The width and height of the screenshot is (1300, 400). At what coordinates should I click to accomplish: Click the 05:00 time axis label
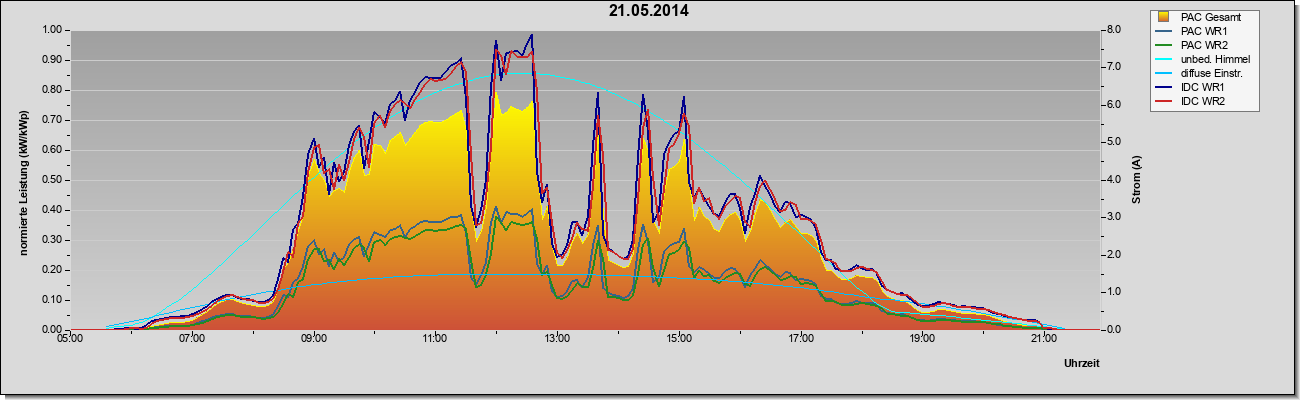click(70, 340)
